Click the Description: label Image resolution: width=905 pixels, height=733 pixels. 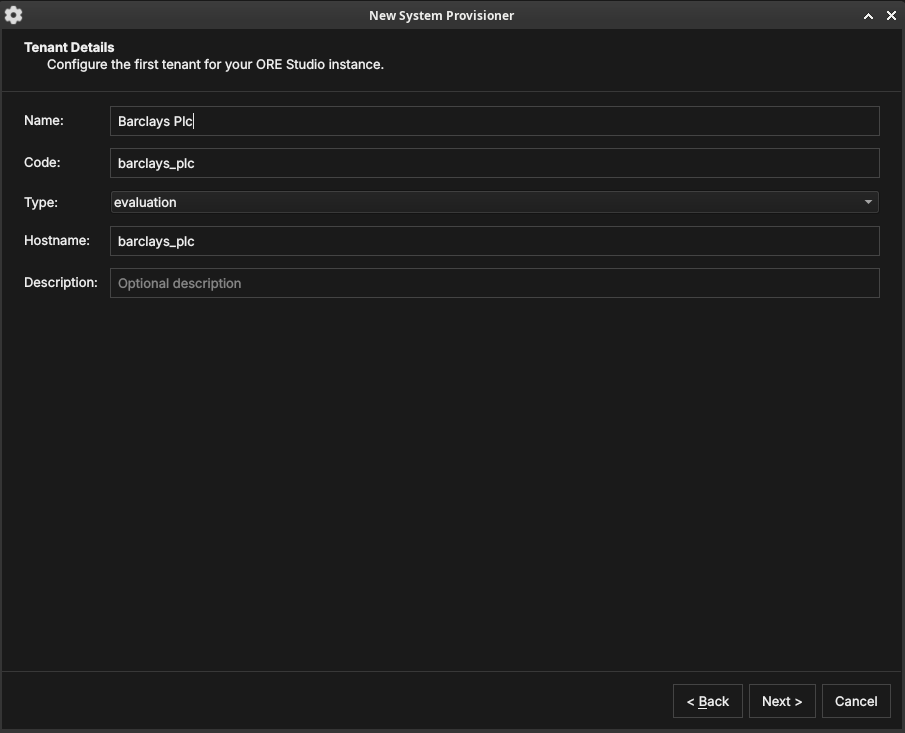pyautogui.click(x=61, y=283)
